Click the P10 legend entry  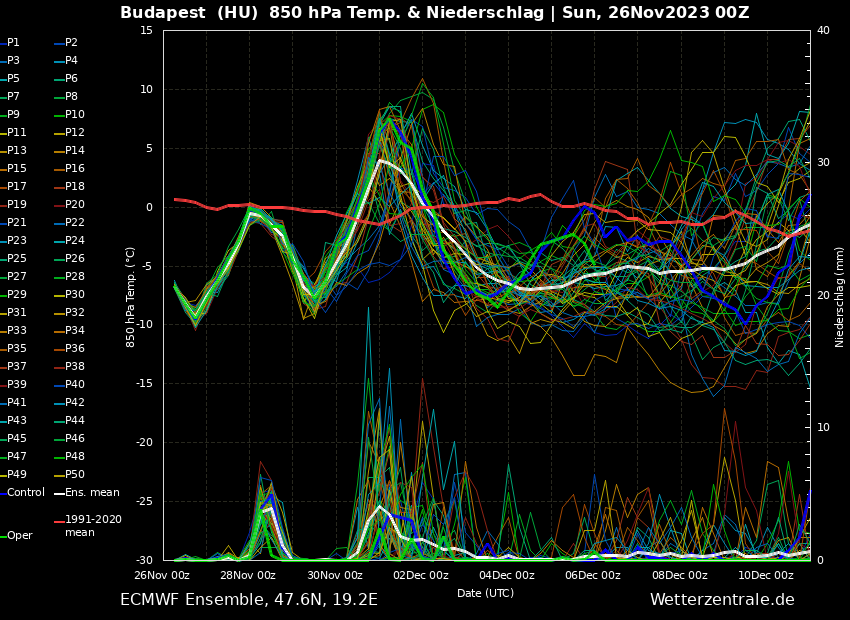click(75, 115)
